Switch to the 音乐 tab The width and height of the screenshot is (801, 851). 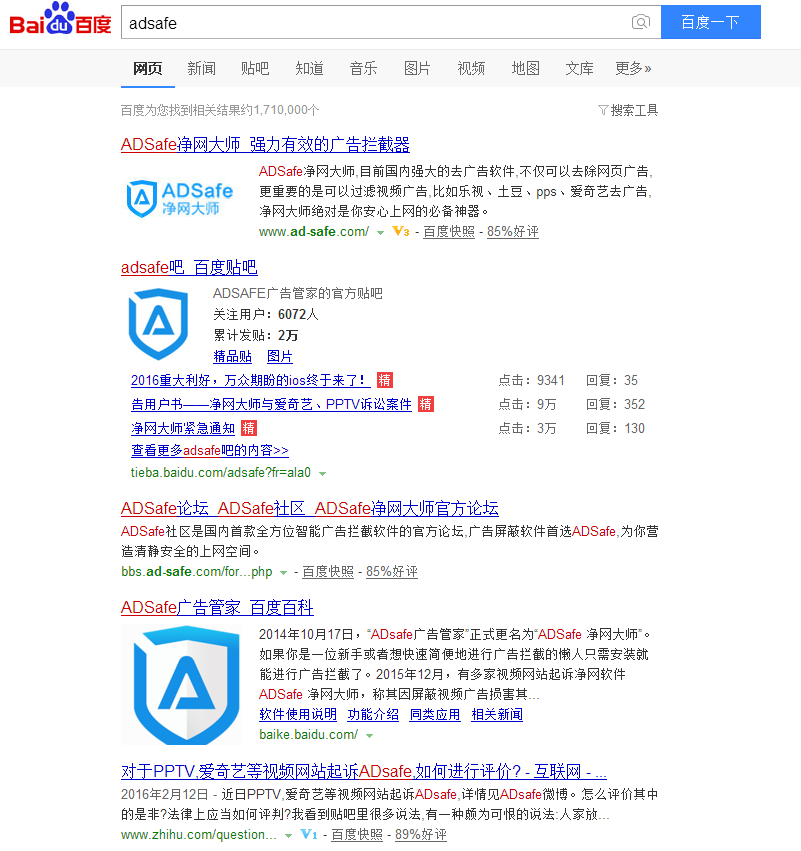363,68
